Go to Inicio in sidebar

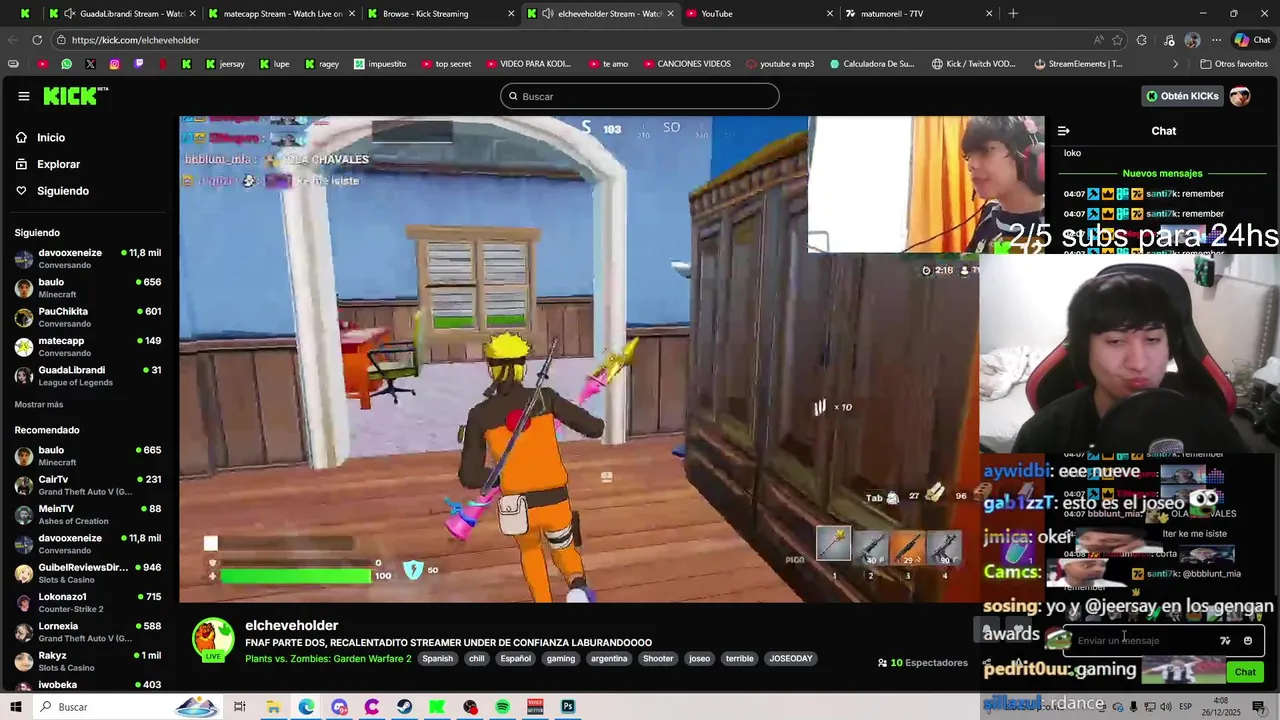click(51, 138)
